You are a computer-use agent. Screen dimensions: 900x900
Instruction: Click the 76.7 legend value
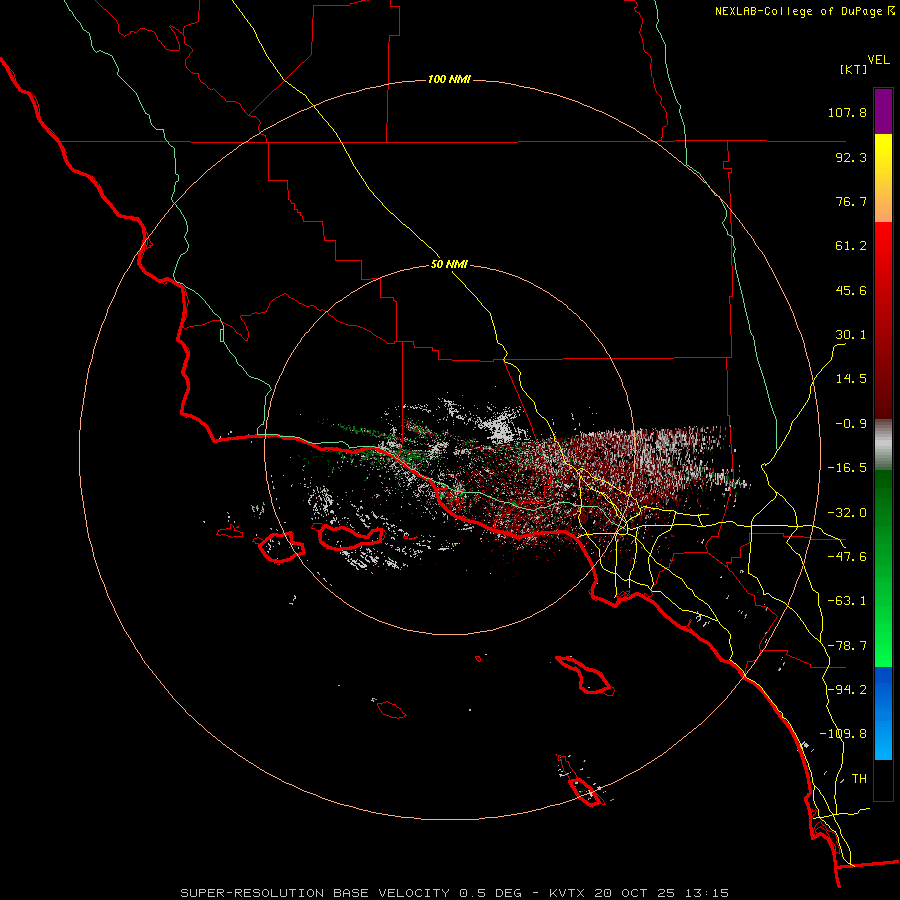point(851,201)
